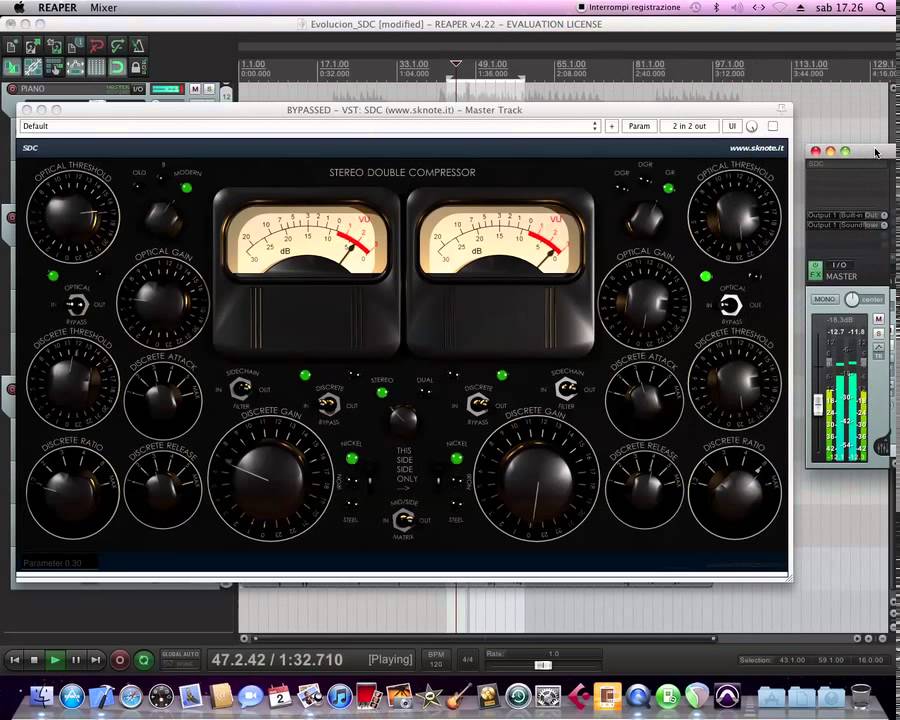900x720 pixels.
Task: Click the 4/4 time signature field
Action: point(468,660)
